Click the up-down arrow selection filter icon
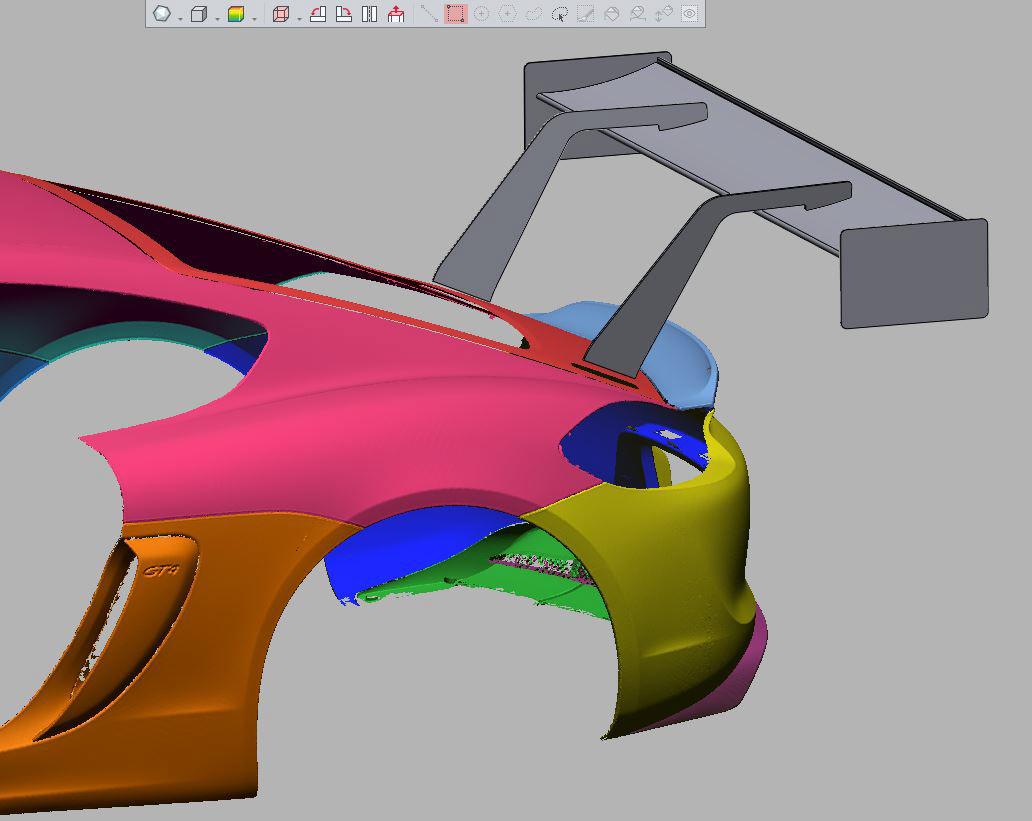Screen dimensions: 1032x821 (663, 14)
